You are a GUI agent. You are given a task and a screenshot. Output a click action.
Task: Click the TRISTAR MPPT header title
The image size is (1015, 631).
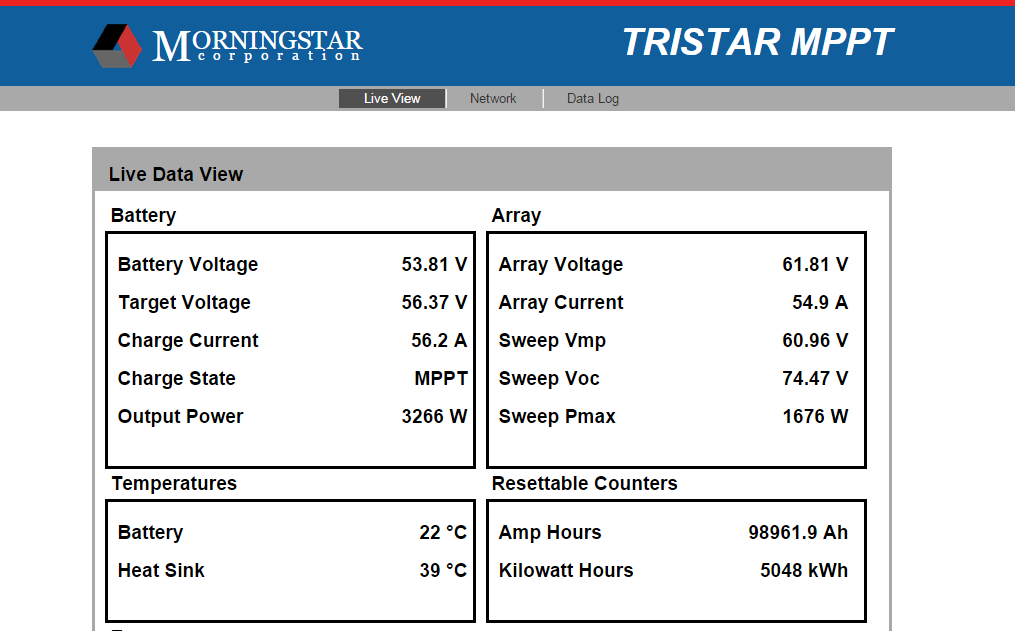pos(757,42)
